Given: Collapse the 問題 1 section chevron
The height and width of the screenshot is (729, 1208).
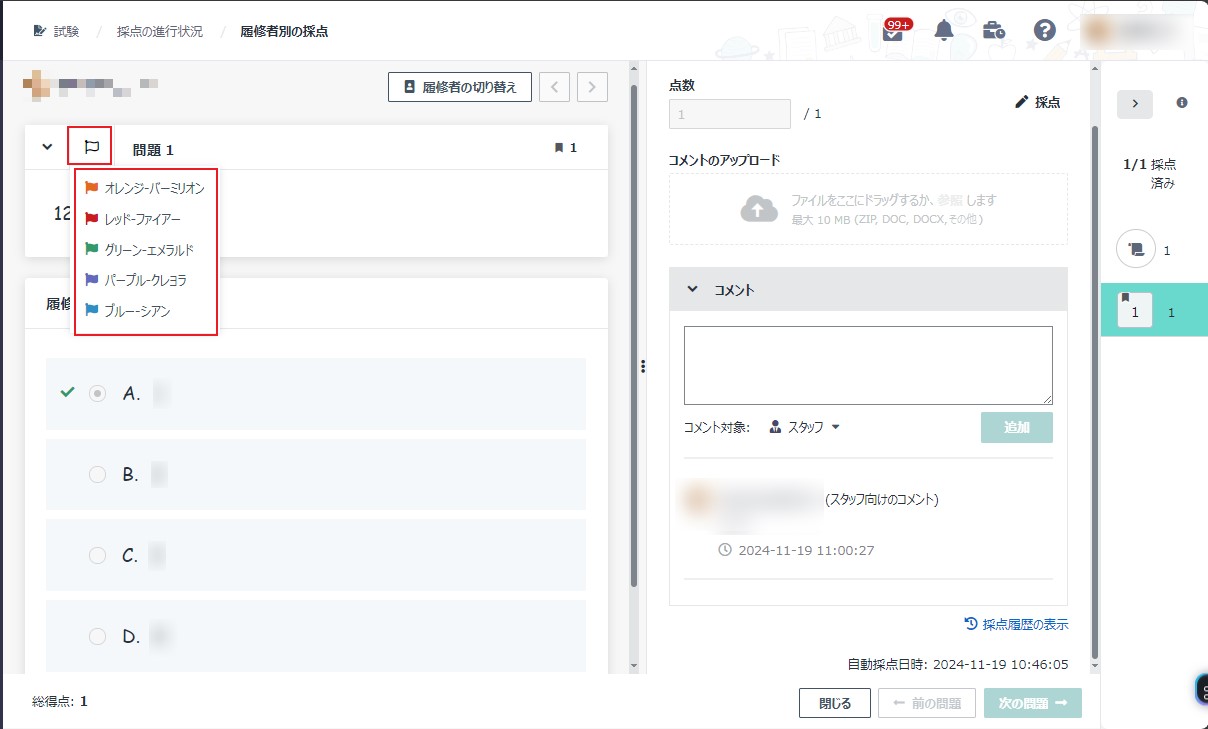Looking at the screenshot, I should click(x=47, y=148).
